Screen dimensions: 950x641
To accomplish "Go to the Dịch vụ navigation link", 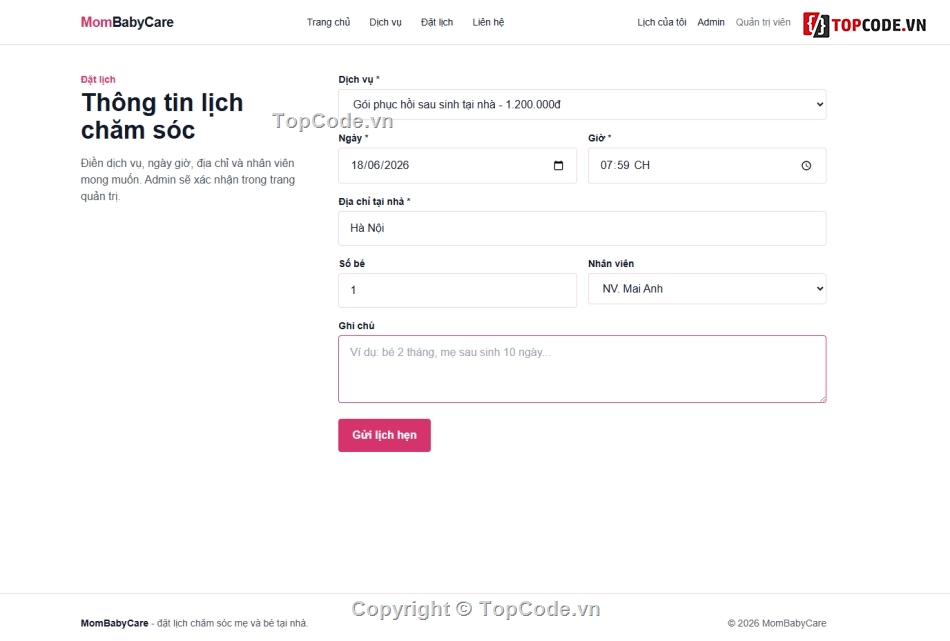I will 385,22.
